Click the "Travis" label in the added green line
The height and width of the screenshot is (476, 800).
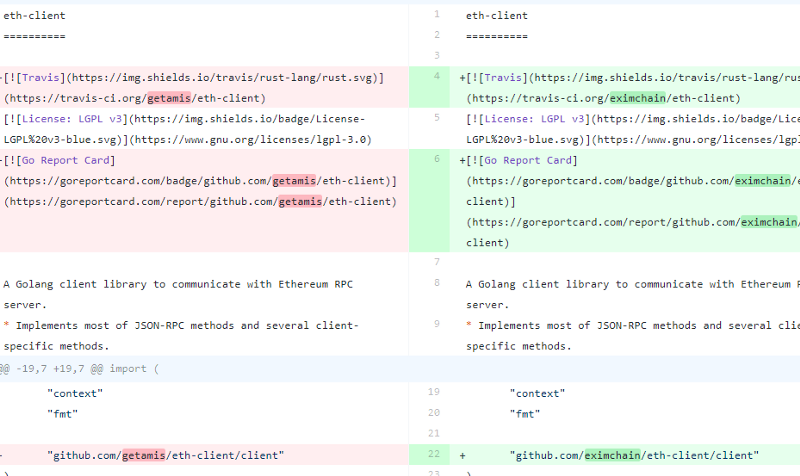(503, 78)
